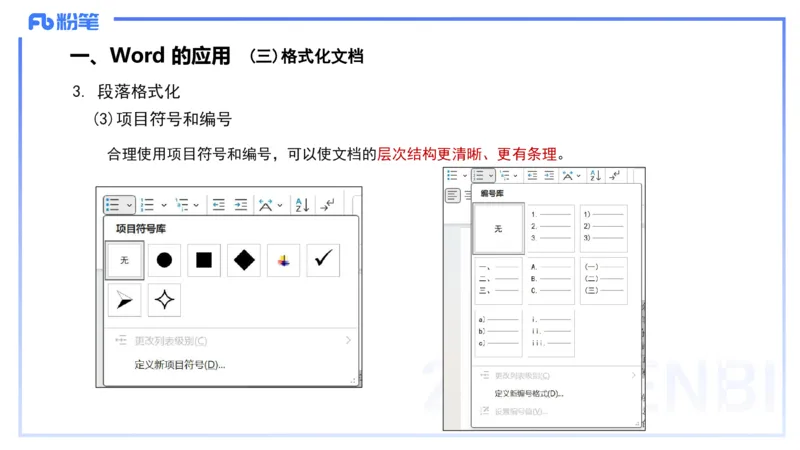Click the 项目符号库 heading text
The height and width of the screenshot is (450, 800).
(x=141, y=229)
